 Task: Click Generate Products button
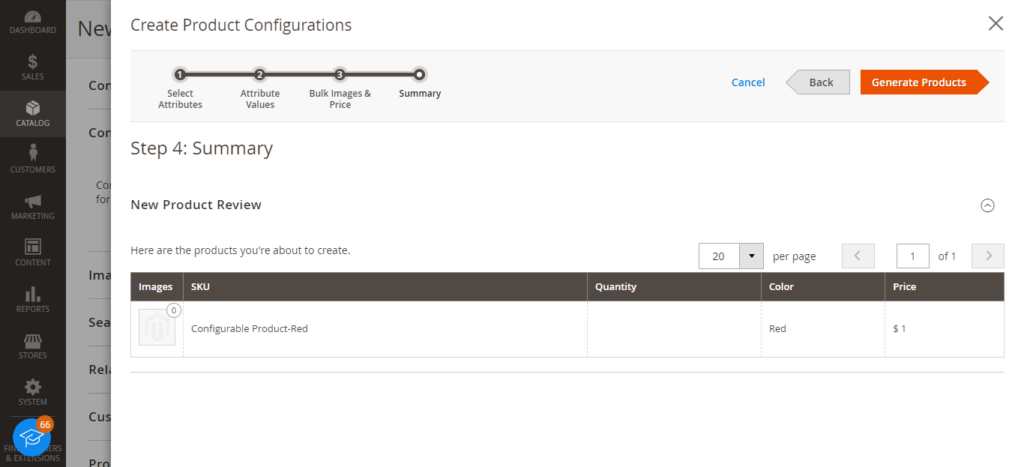[923, 82]
